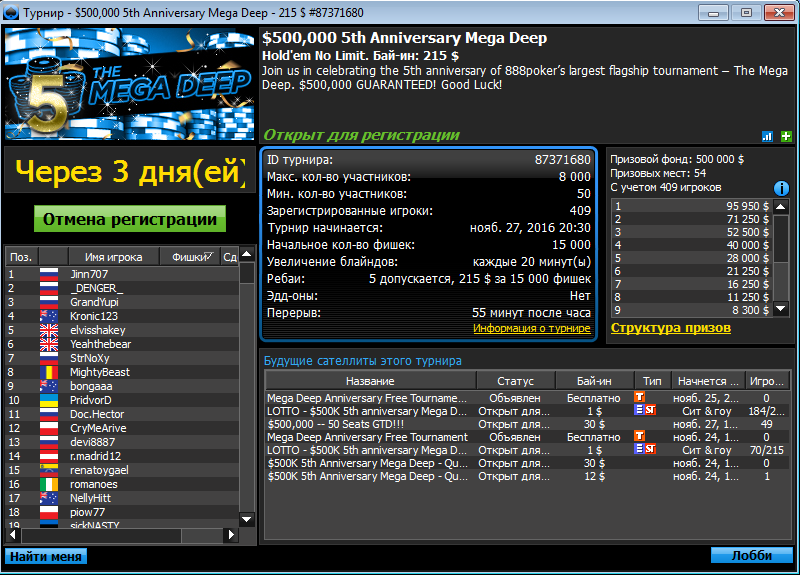800x575 pixels.
Task: Select player row Yeahthebear
Action: pos(122,344)
